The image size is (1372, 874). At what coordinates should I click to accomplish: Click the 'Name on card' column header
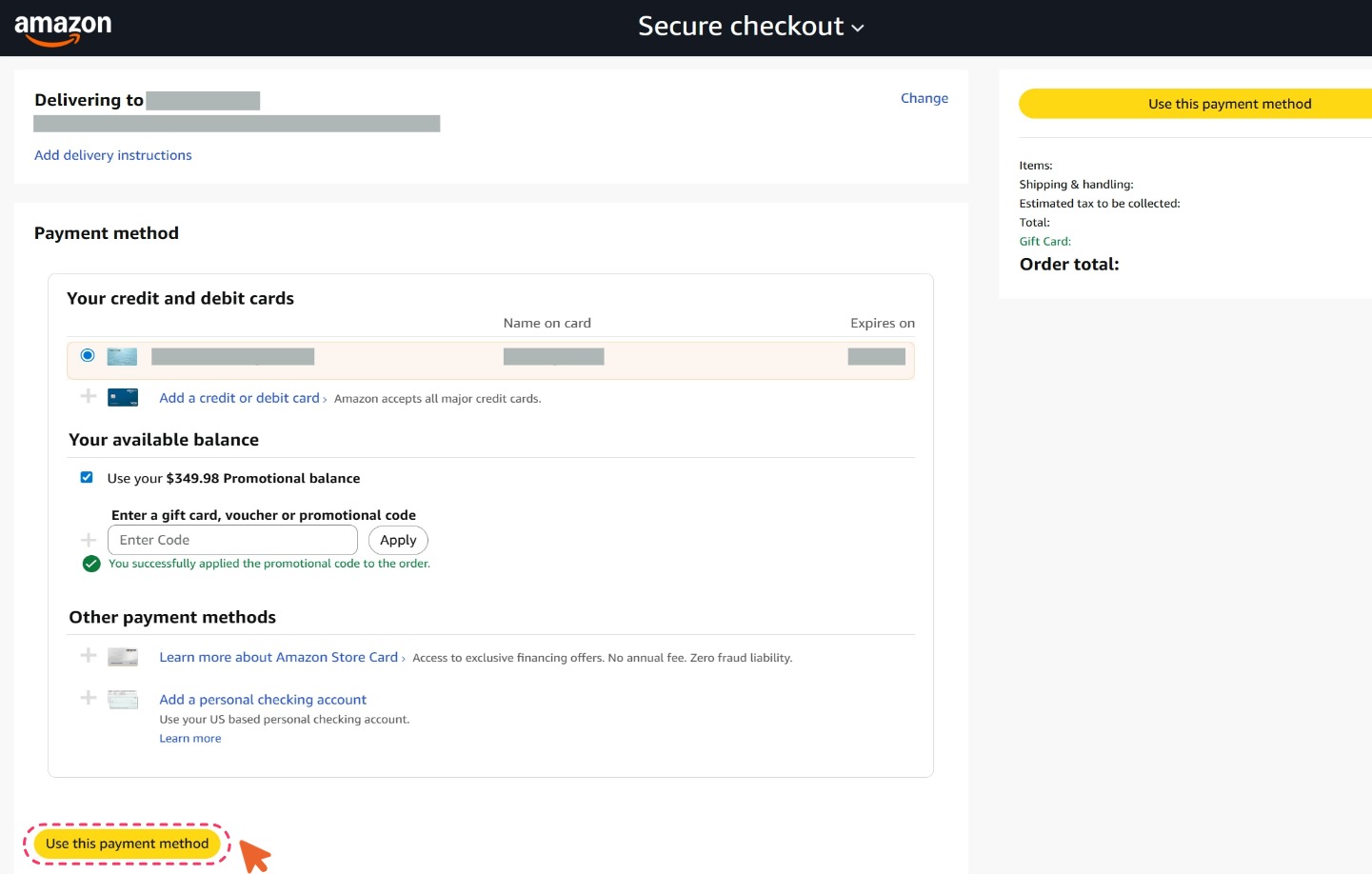pyautogui.click(x=547, y=324)
